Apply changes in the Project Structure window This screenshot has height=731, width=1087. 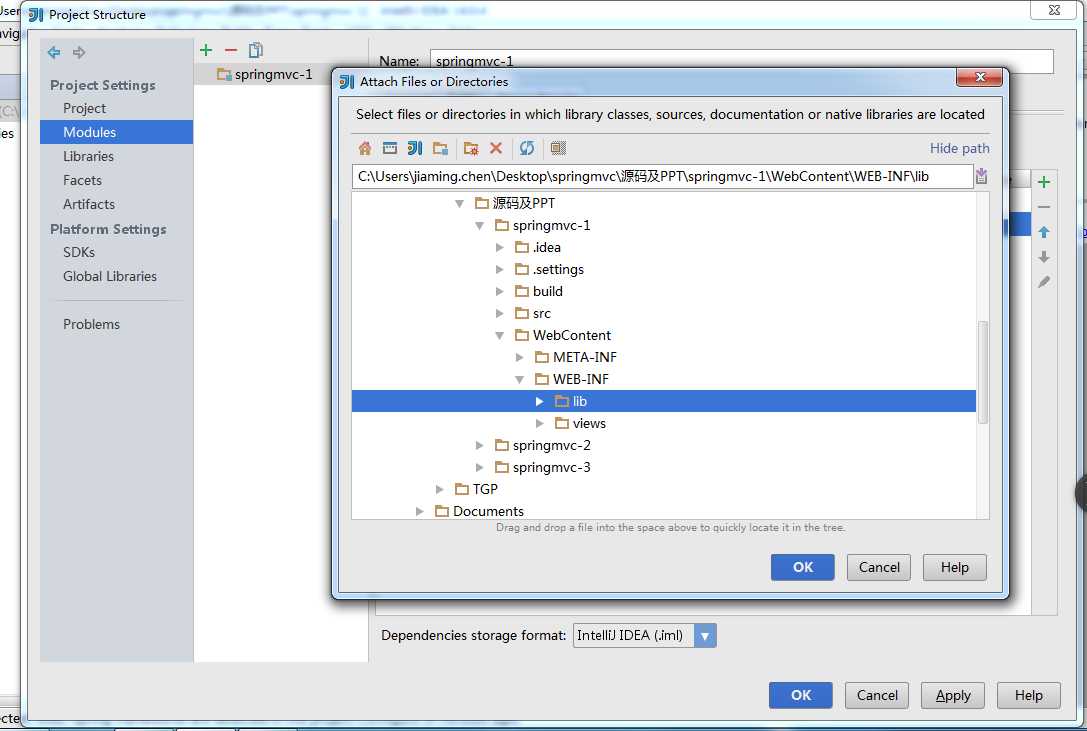[x=953, y=696]
